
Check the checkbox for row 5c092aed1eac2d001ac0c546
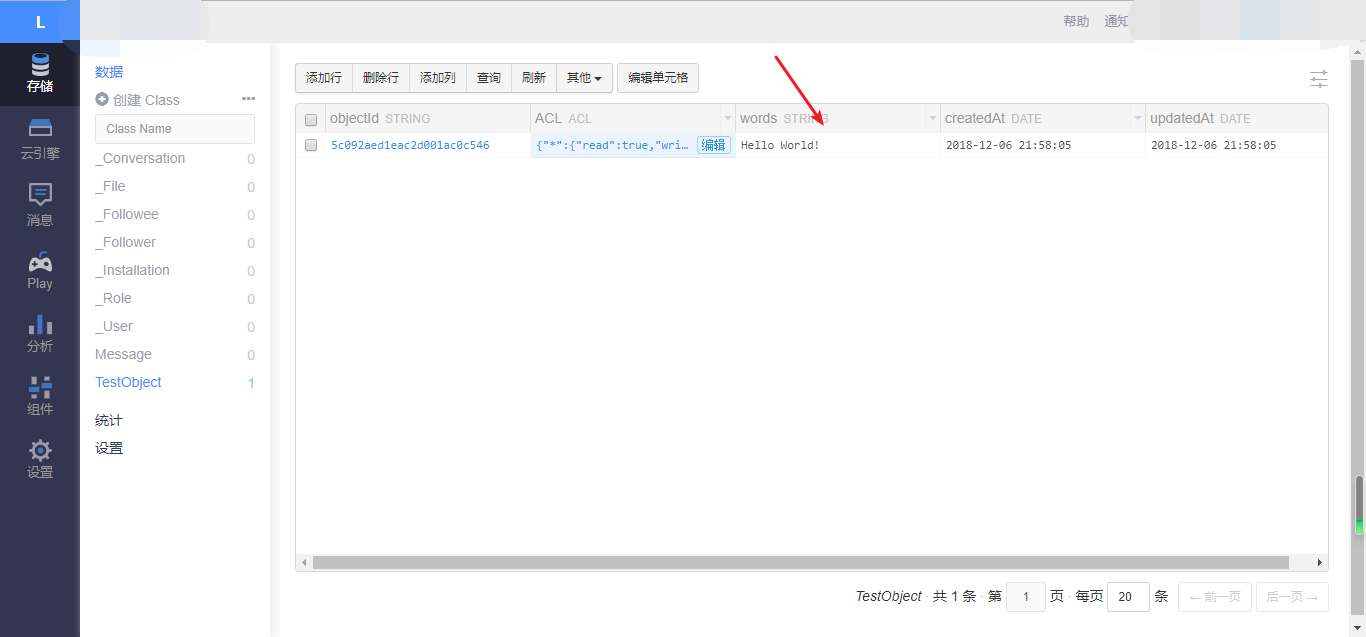pos(311,144)
